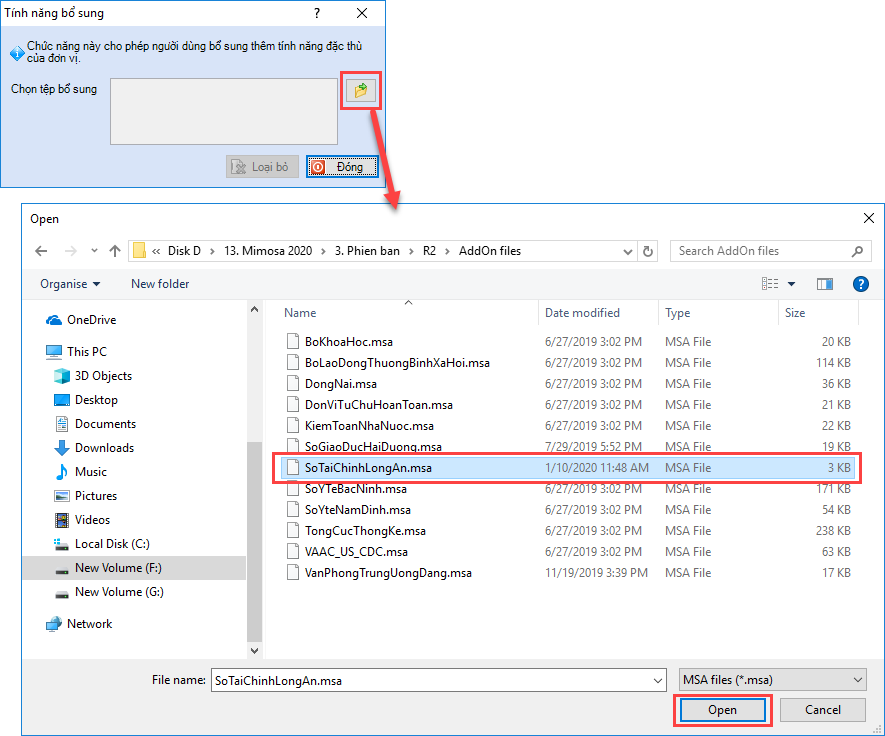Click New folder
This screenshot has height=736, width=885.
pyautogui.click(x=160, y=284)
